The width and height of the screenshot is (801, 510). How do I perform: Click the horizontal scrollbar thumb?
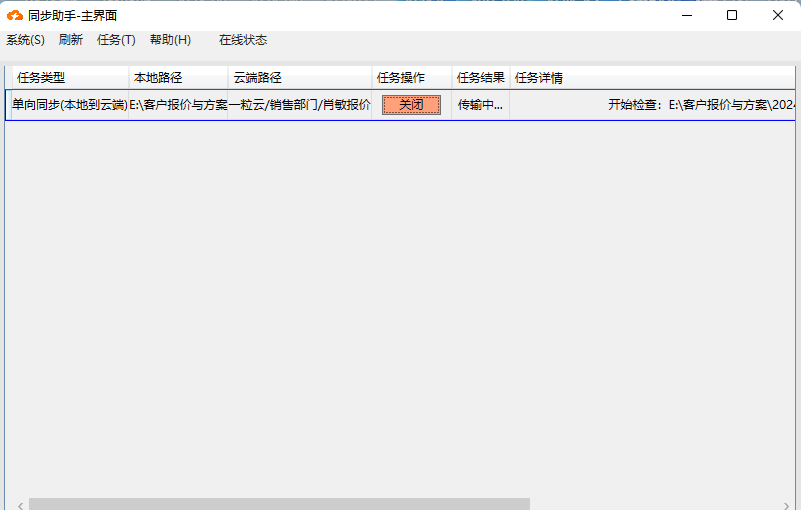pos(279,504)
